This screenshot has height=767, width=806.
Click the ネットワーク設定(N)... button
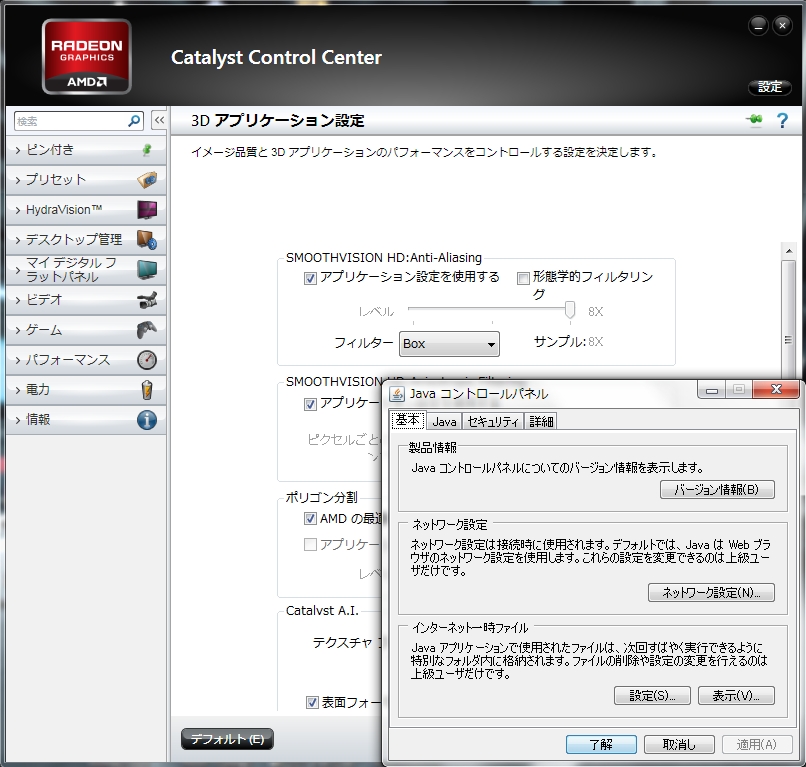click(711, 593)
